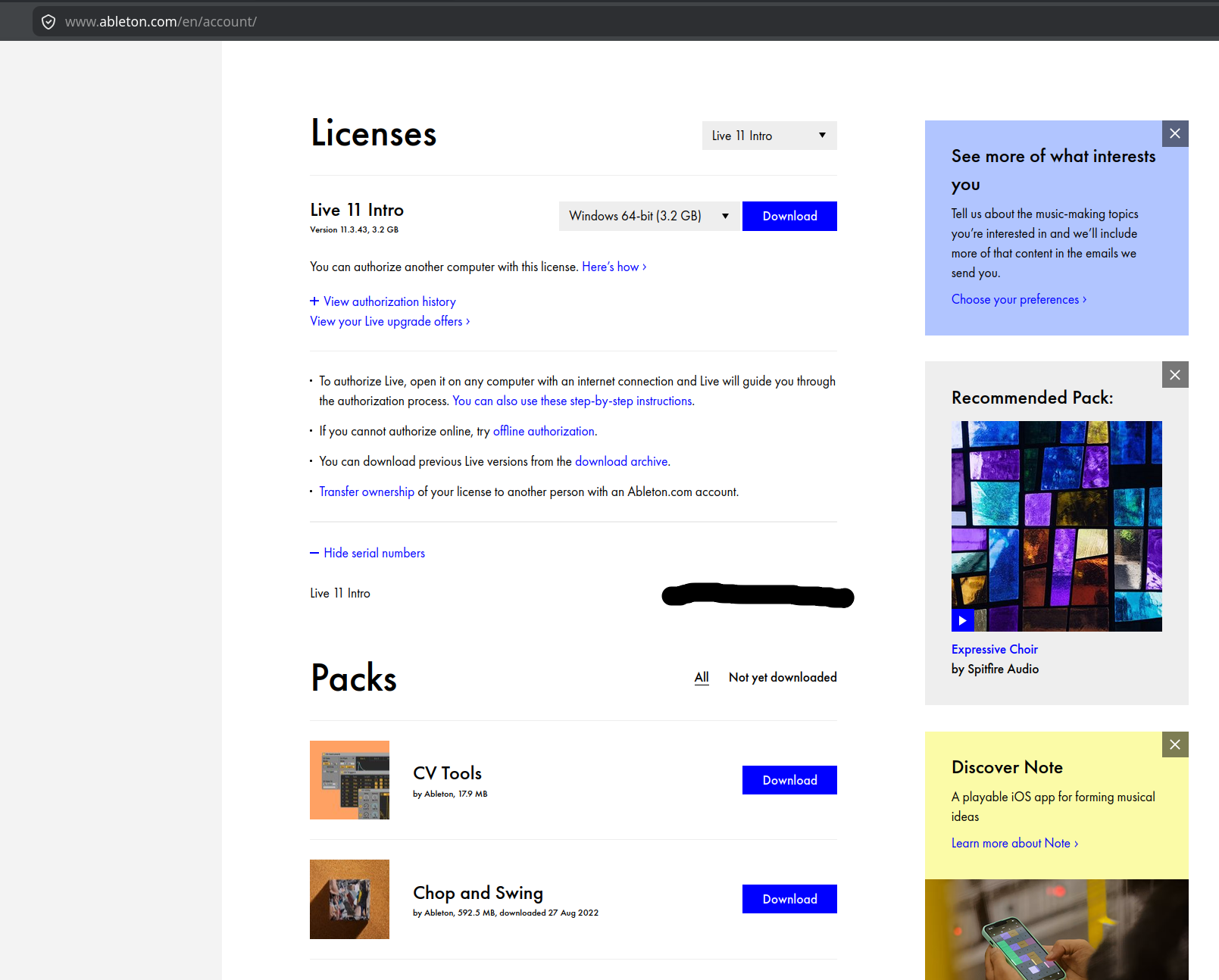Click the Licenses heading
The image size is (1219, 980).
374,133
